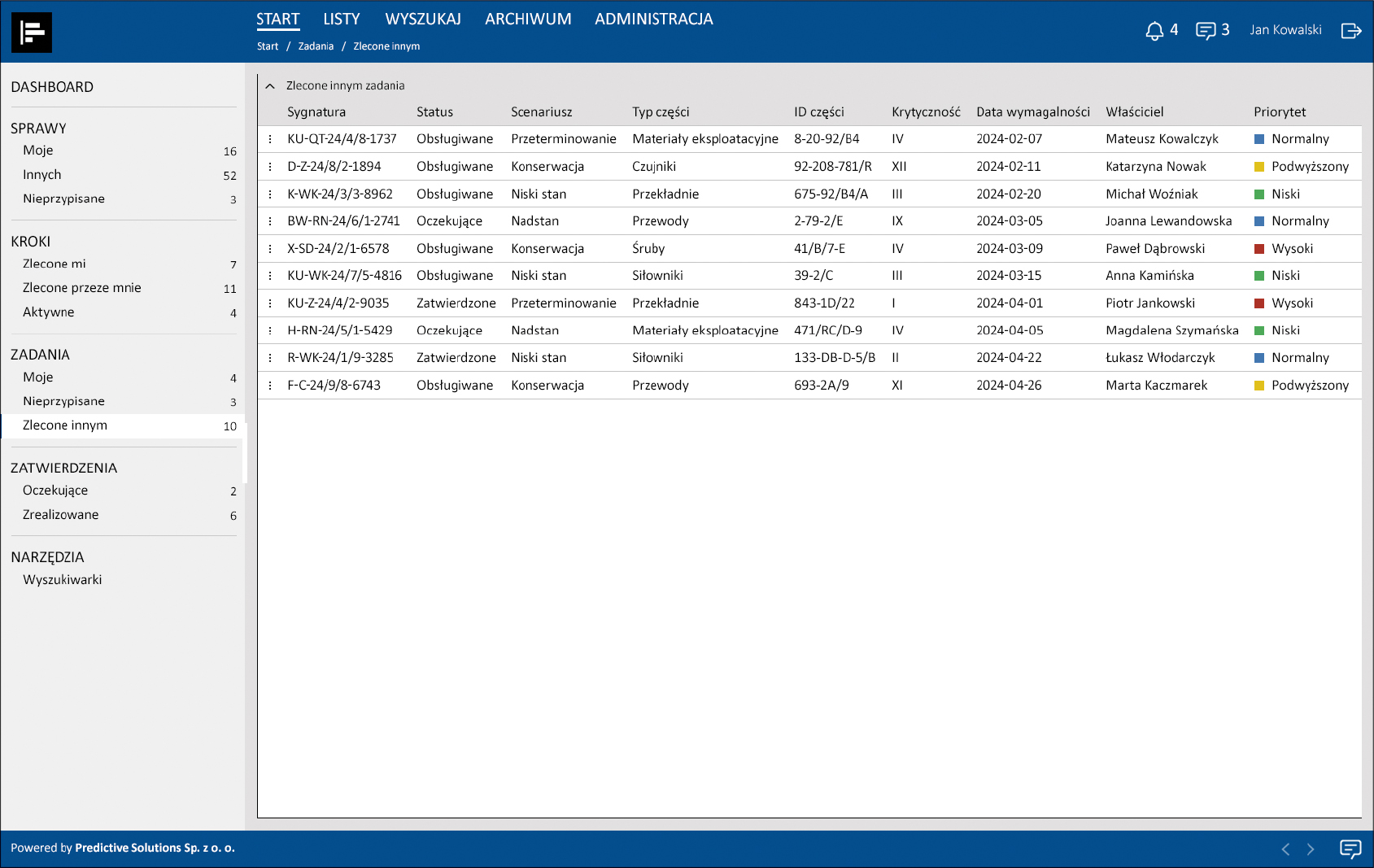The height and width of the screenshot is (868, 1374).
Task: Go to previous page arrow
Action: [1285, 849]
